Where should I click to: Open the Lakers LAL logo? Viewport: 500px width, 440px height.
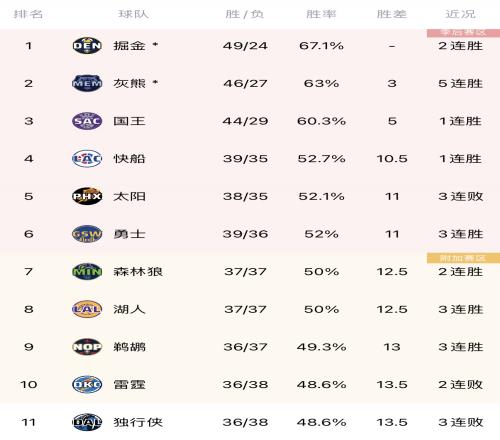point(87,309)
